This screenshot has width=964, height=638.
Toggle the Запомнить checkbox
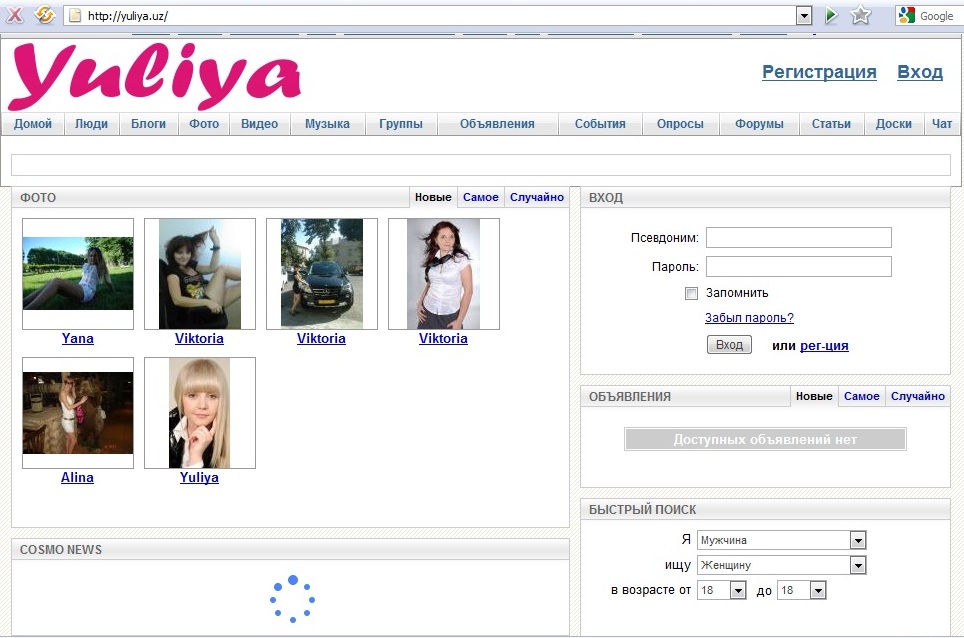[x=692, y=293]
